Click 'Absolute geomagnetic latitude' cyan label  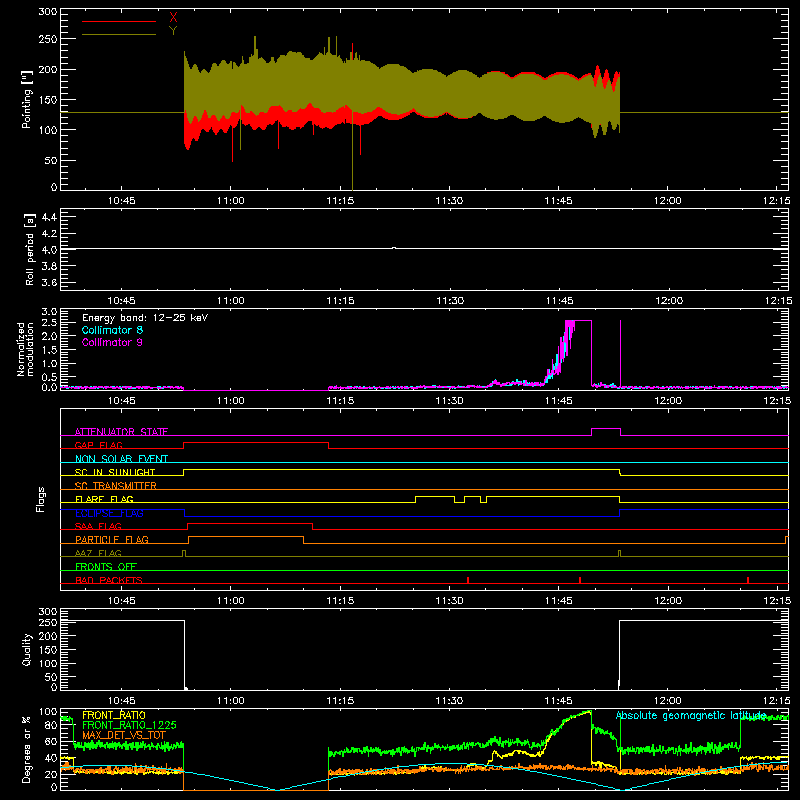pos(691,715)
